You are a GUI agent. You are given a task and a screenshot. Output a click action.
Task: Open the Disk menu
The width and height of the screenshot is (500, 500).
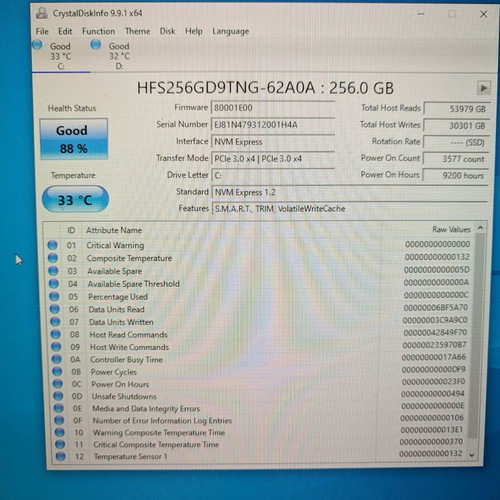click(x=167, y=31)
